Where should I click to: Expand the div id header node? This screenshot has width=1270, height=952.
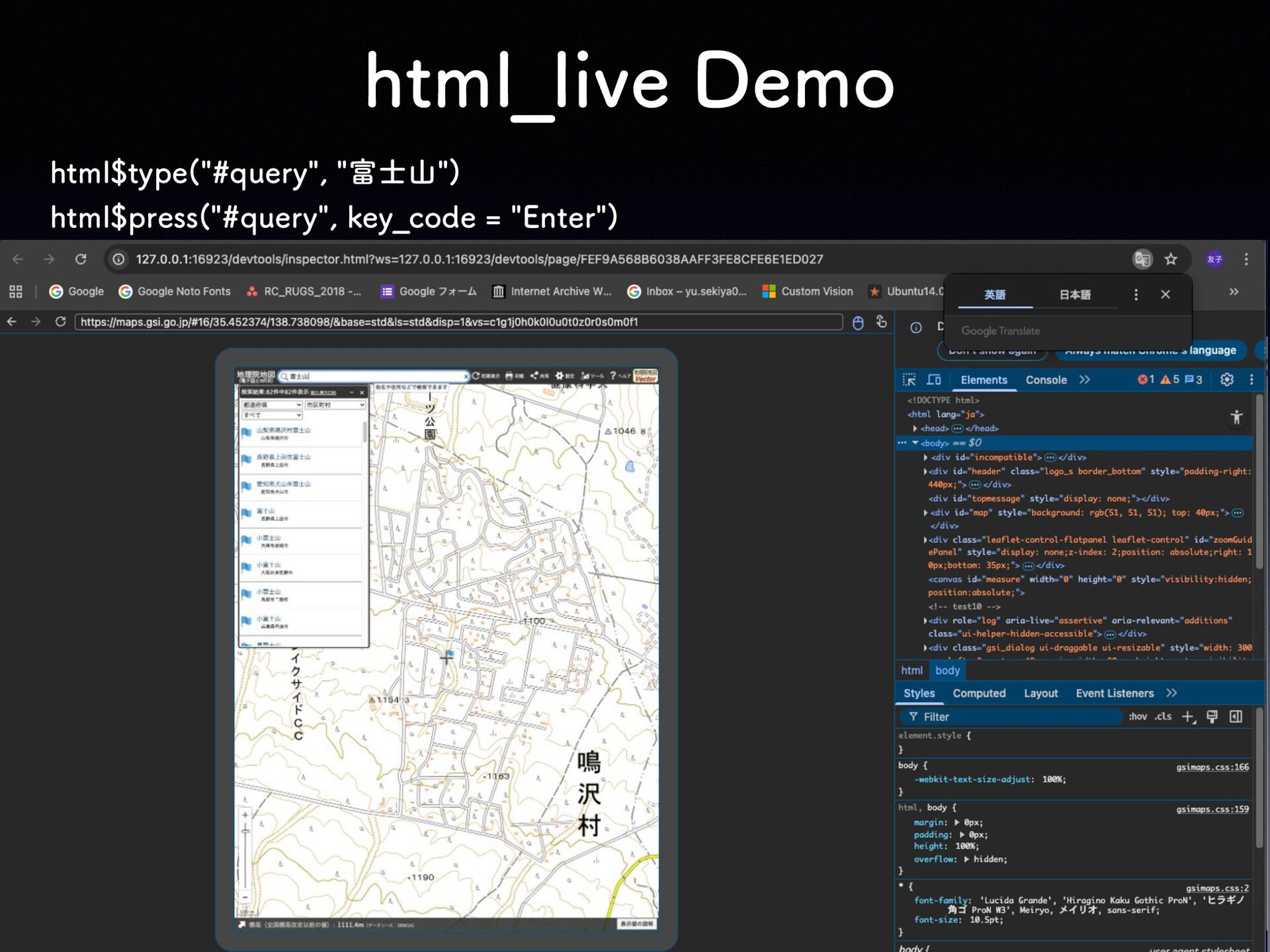point(925,471)
